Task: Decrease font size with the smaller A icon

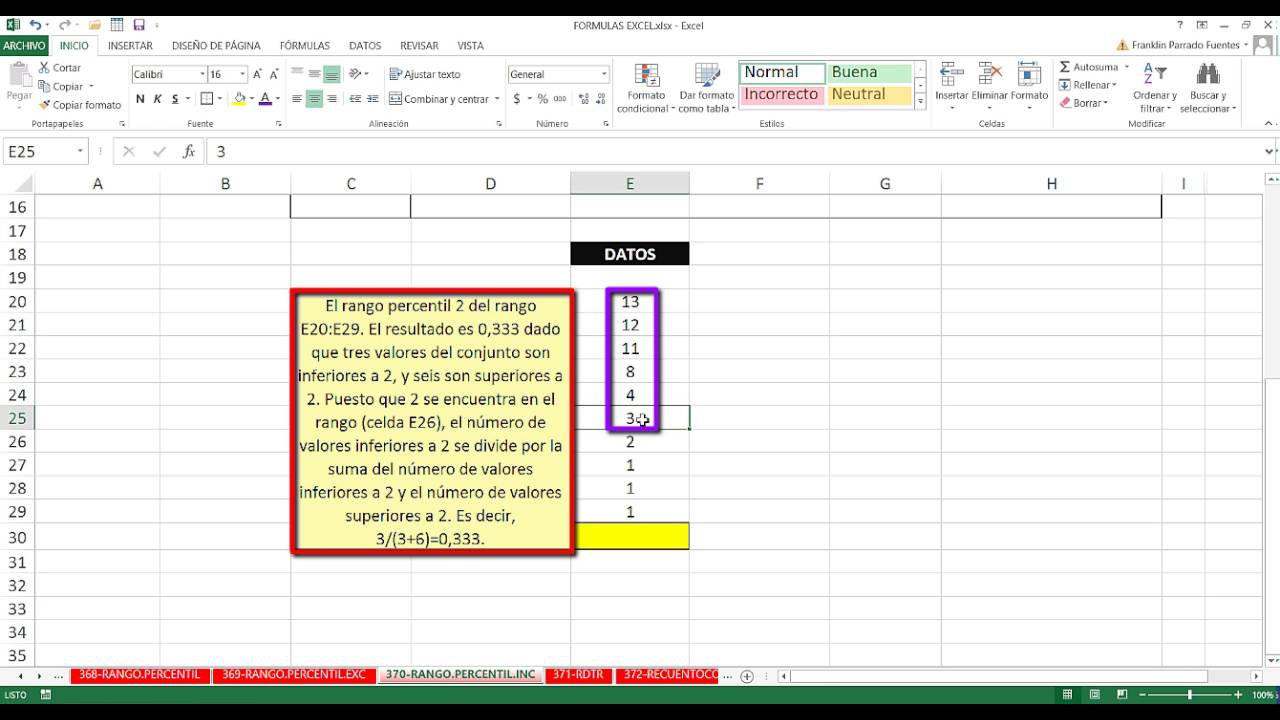Action: [x=273, y=74]
